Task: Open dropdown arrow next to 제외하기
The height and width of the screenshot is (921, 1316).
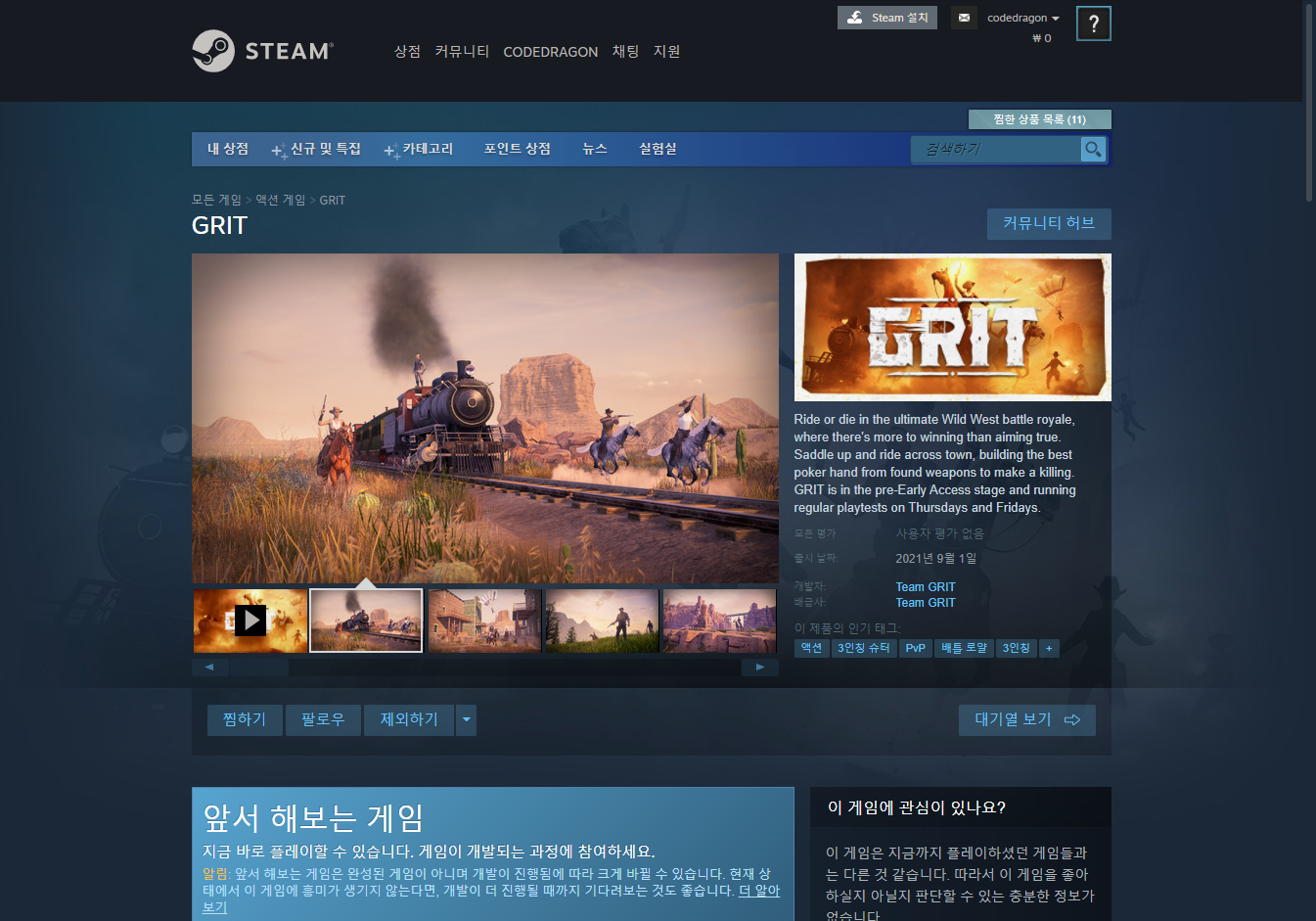Action: 467,719
